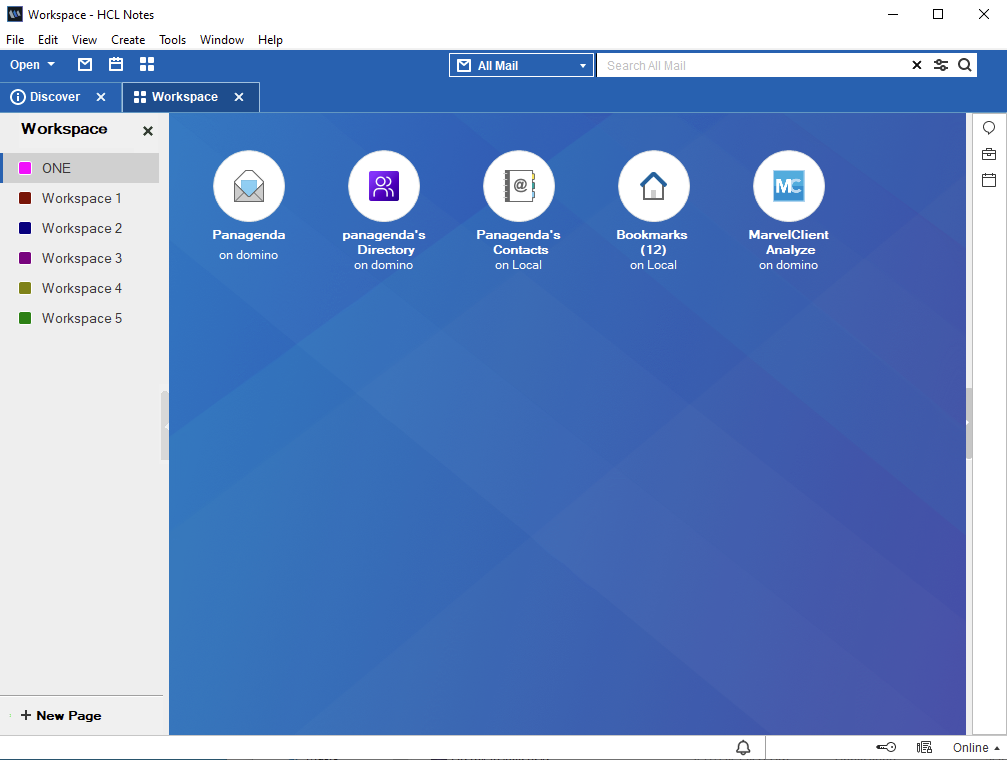Open the Calendar icon in toolbar
The image size is (1007, 760).
pyautogui.click(x=116, y=64)
